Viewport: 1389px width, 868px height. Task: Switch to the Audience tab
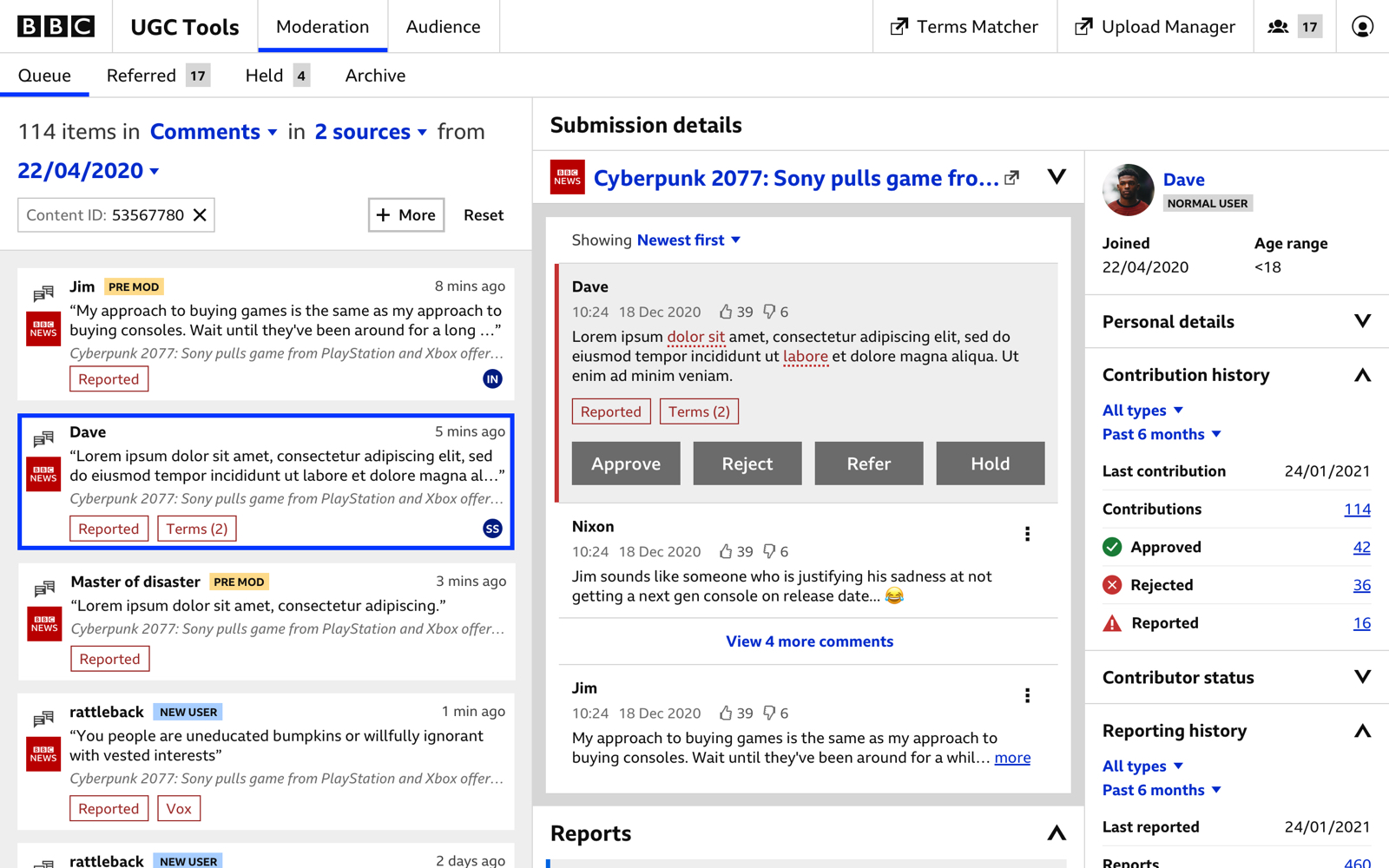[x=443, y=27]
